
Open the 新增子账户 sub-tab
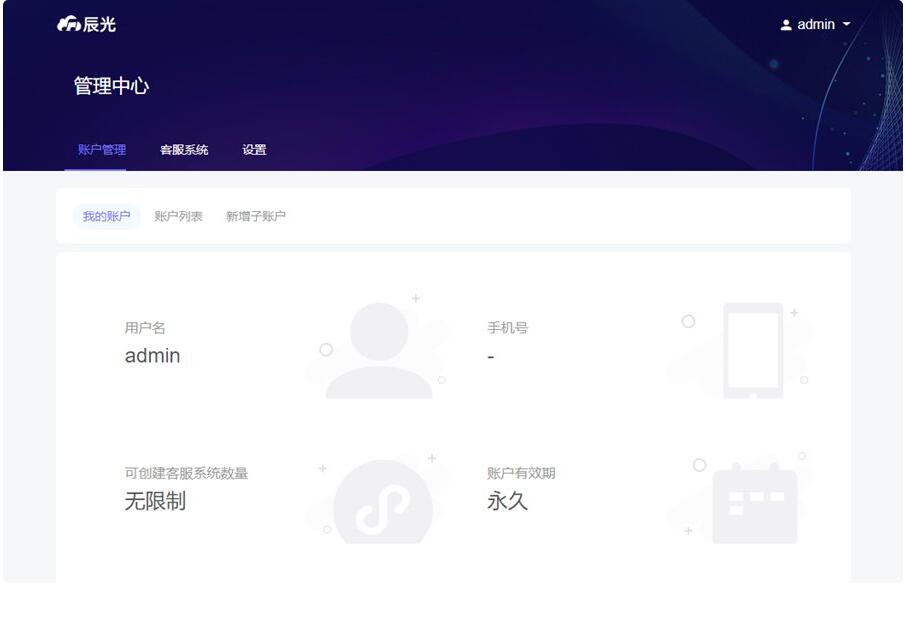click(x=255, y=216)
